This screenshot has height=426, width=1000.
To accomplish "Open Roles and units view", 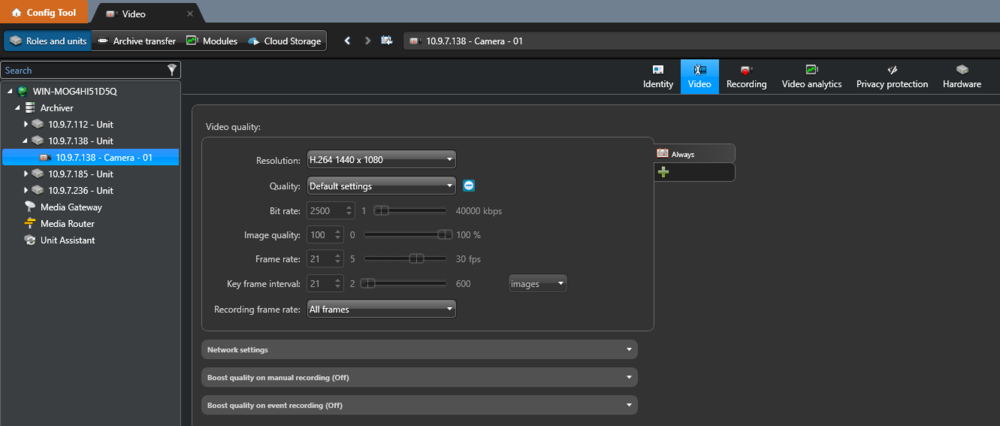I will (48, 41).
